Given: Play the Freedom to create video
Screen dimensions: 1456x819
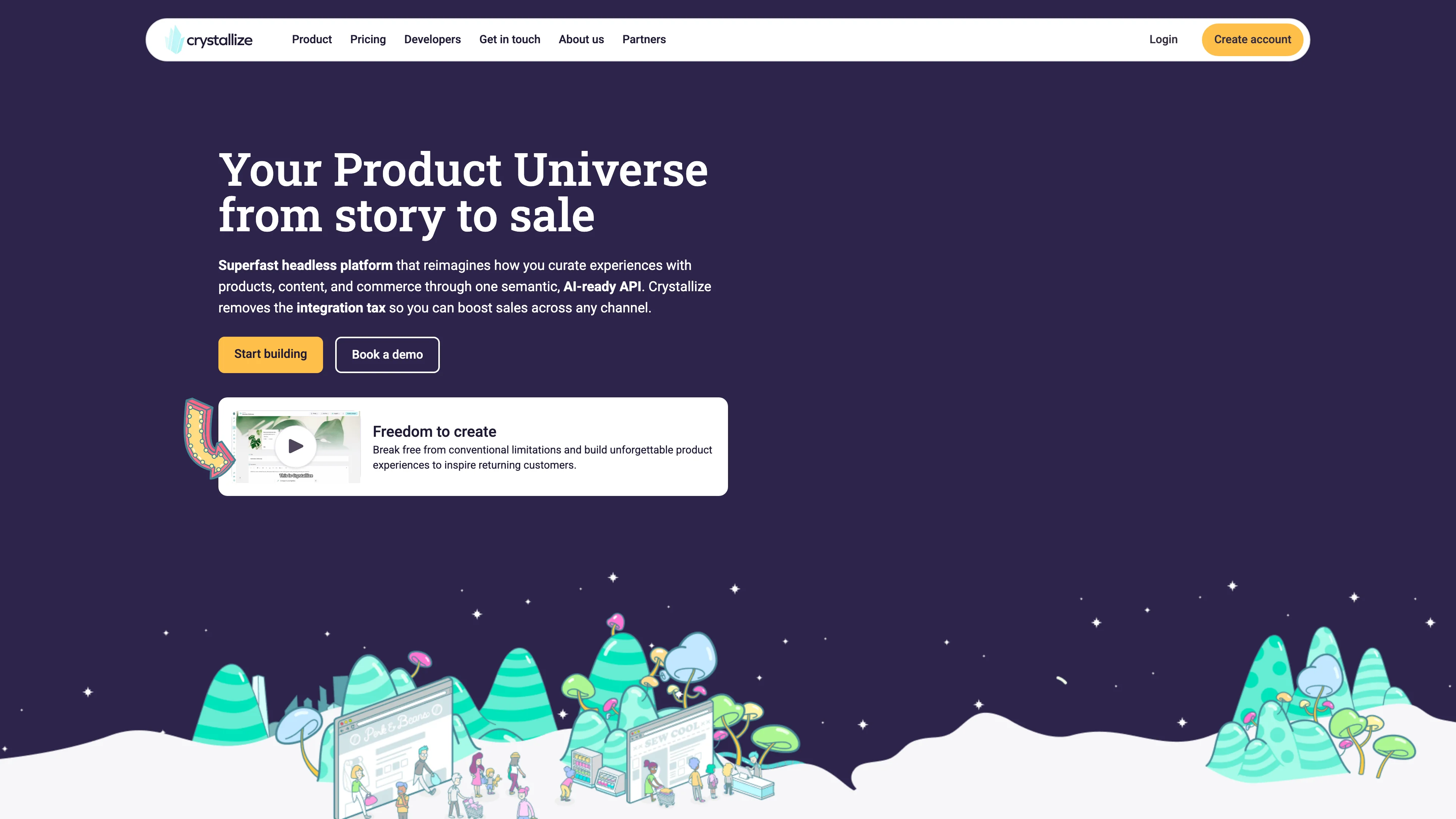Looking at the screenshot, I should pos(296,446).
